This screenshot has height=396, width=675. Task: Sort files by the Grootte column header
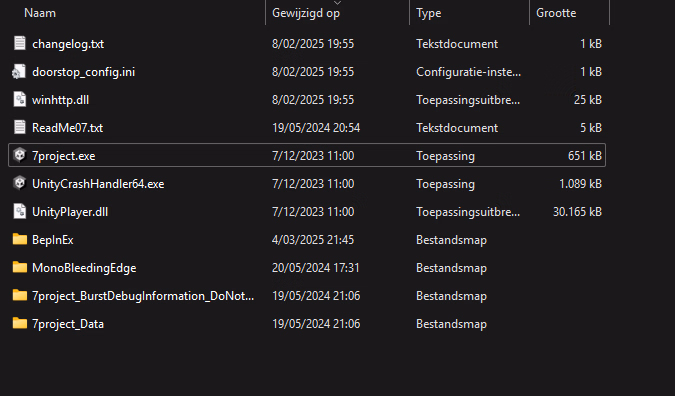tap(556, 13)
